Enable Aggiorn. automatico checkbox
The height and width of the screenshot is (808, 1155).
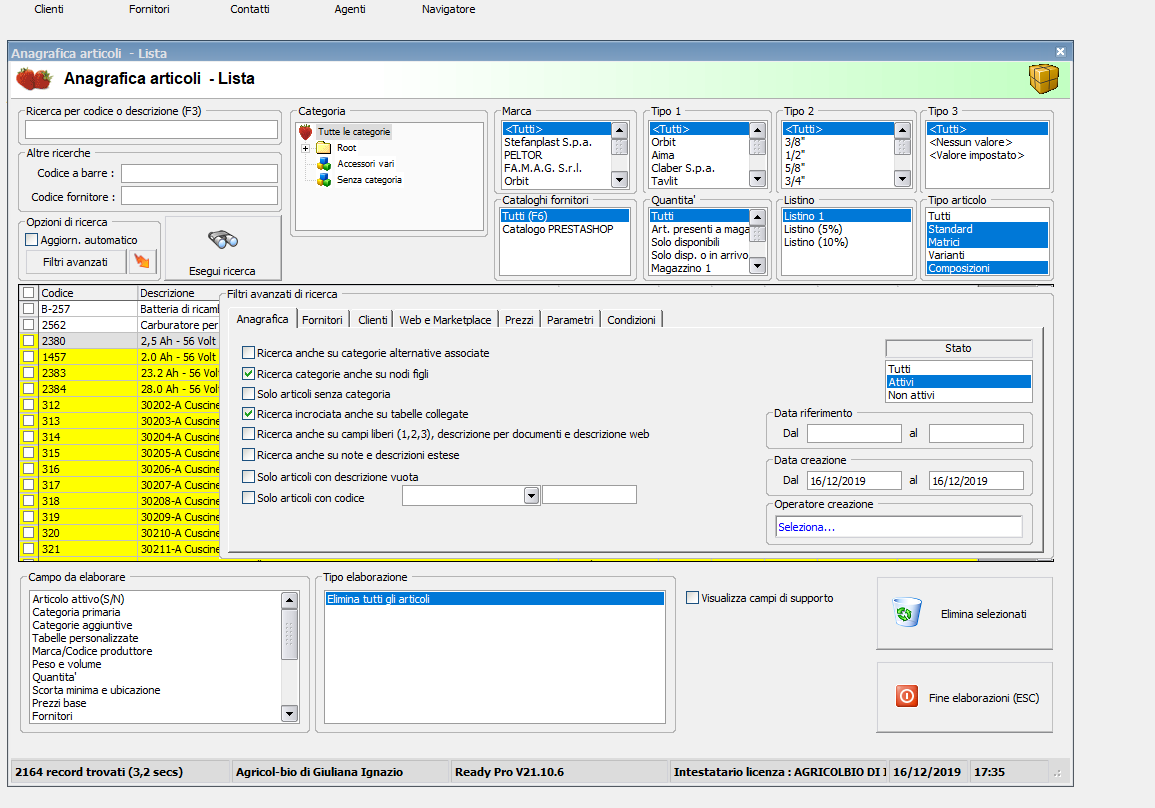[32, 240]
